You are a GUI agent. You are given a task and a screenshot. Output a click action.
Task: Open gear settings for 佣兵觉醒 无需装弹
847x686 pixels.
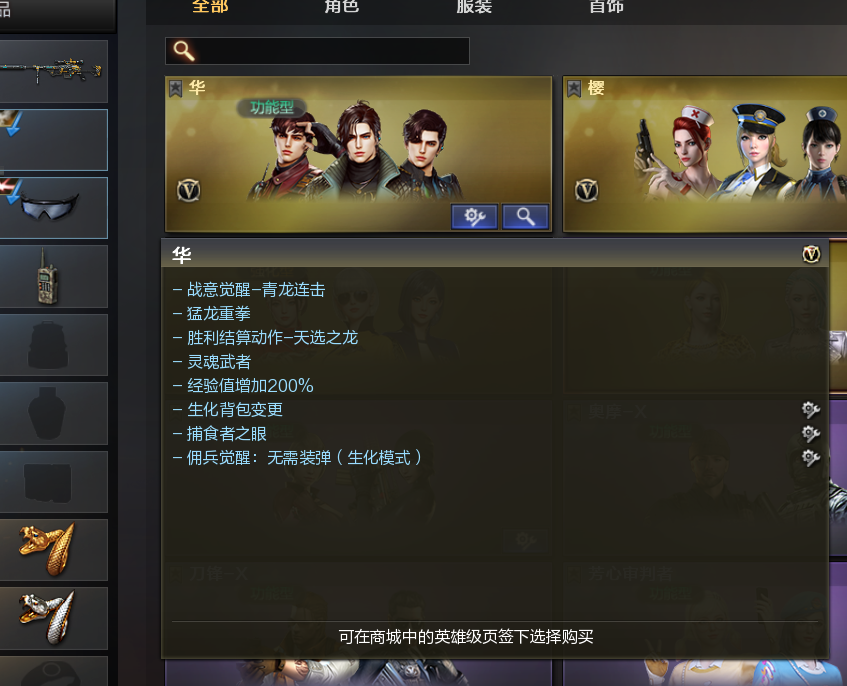pos(810,458)
